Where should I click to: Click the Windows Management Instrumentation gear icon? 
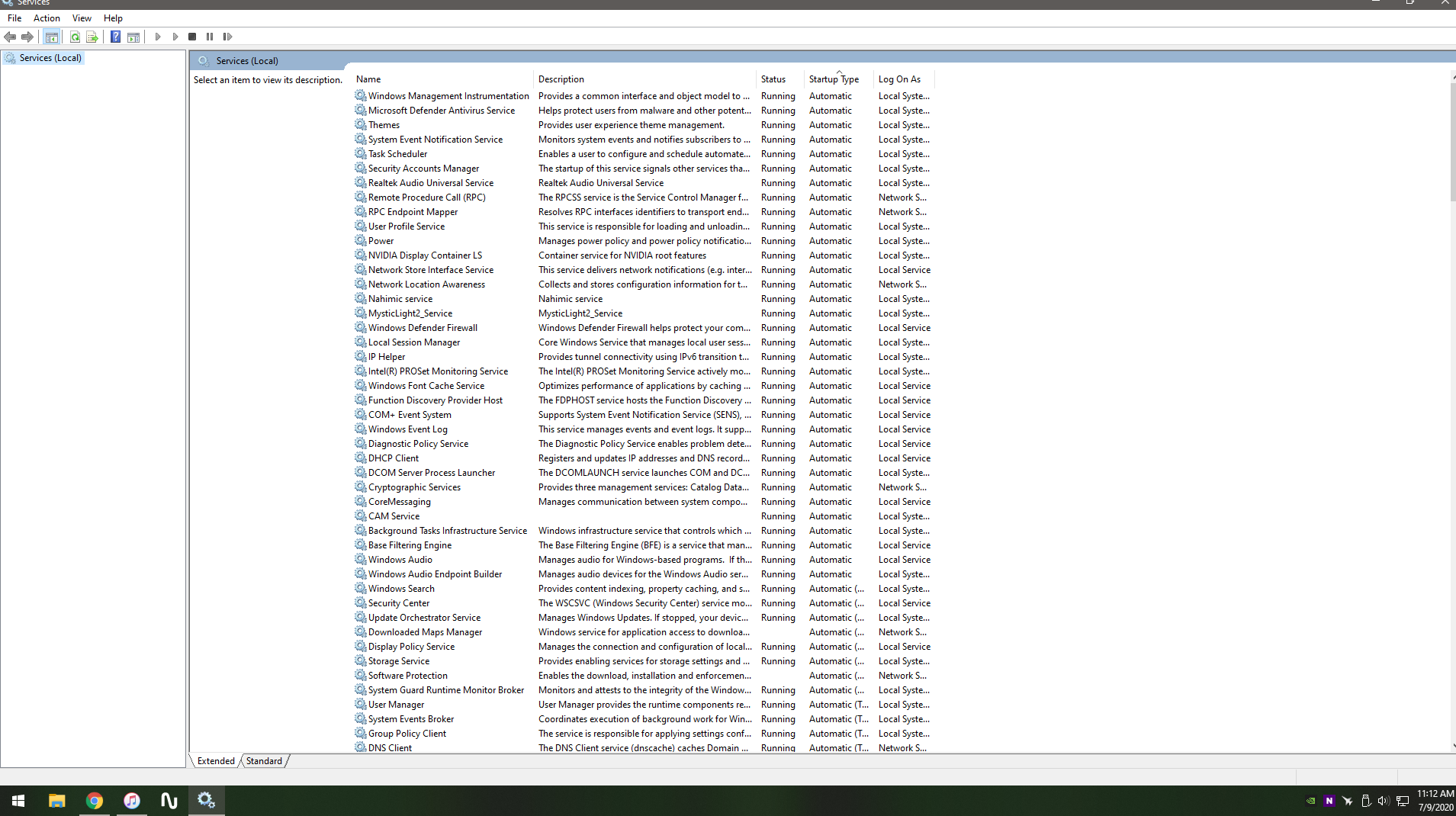pos(360,96)
